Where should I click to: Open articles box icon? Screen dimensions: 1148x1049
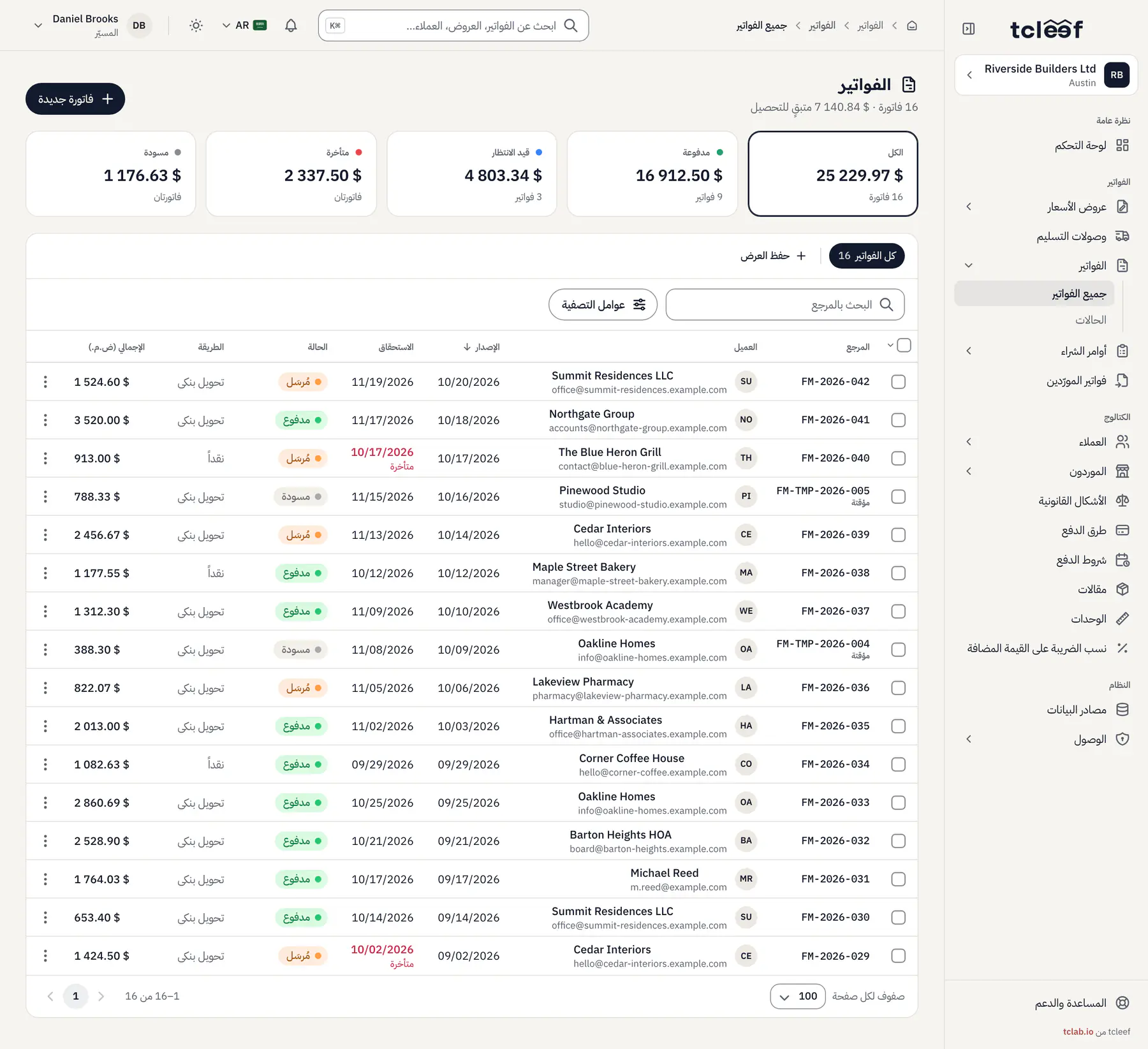1122,589
